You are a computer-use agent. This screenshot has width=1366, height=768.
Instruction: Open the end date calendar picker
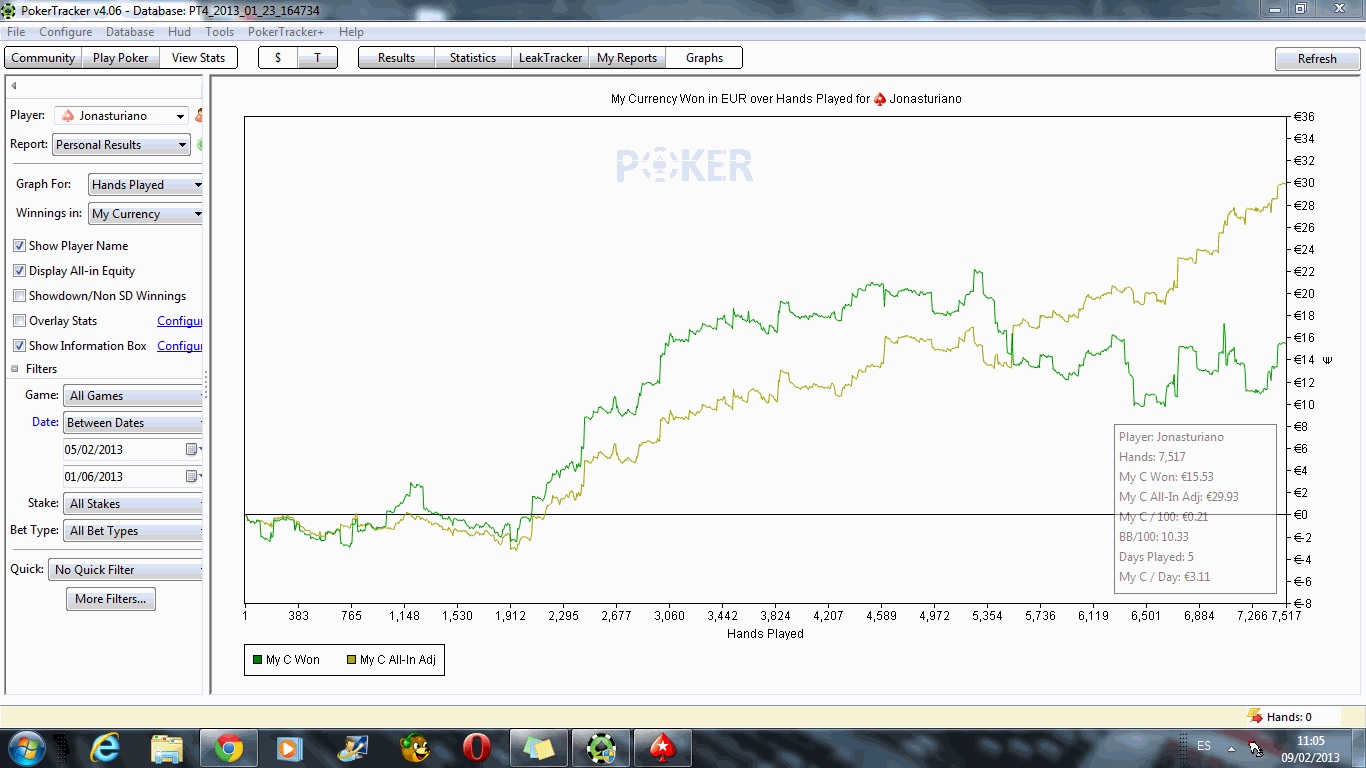click(x=192, y=477)
